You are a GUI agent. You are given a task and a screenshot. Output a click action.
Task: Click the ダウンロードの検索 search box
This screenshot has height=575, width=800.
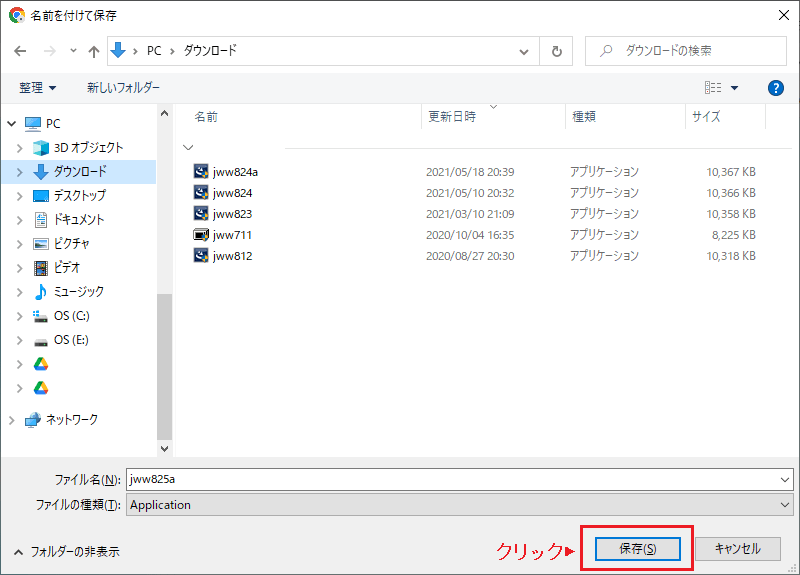tap(686, 51)
